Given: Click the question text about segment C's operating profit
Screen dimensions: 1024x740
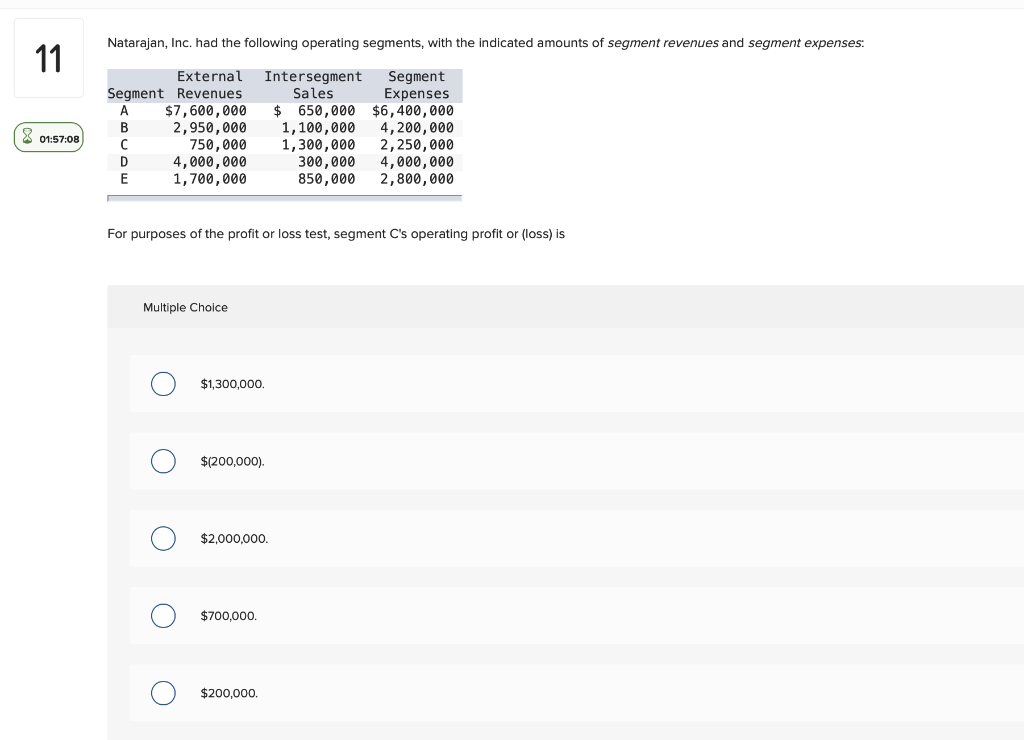Looking at the screenshot, I should [x=336, y=233].
